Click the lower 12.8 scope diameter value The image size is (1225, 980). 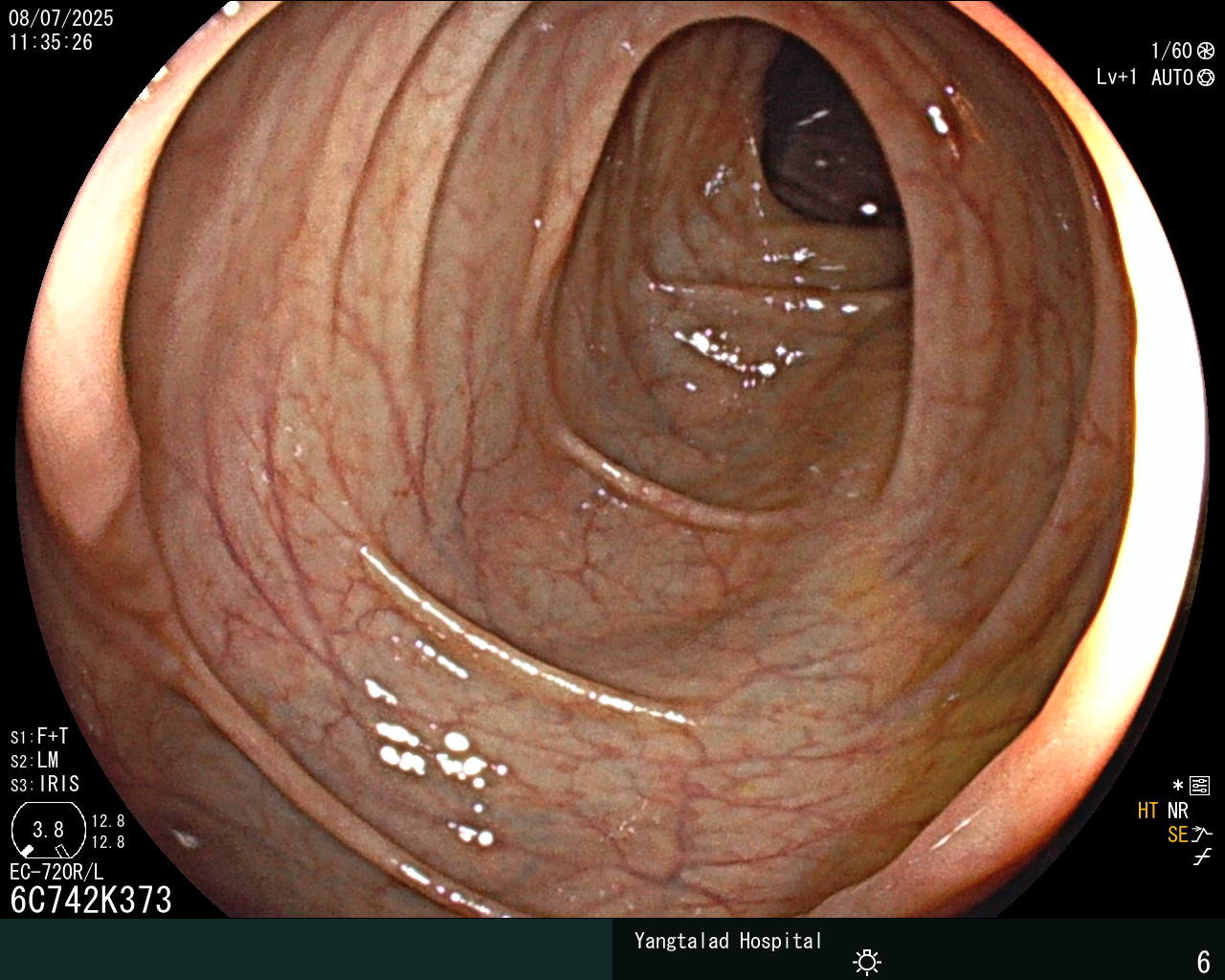(x=108, y=842)
